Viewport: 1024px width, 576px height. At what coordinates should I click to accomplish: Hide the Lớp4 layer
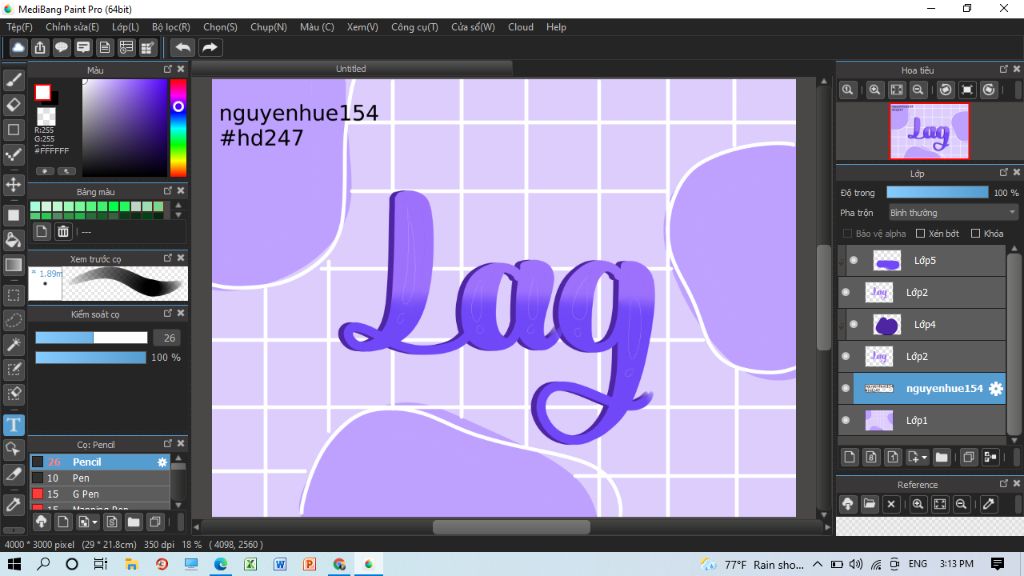854,325
